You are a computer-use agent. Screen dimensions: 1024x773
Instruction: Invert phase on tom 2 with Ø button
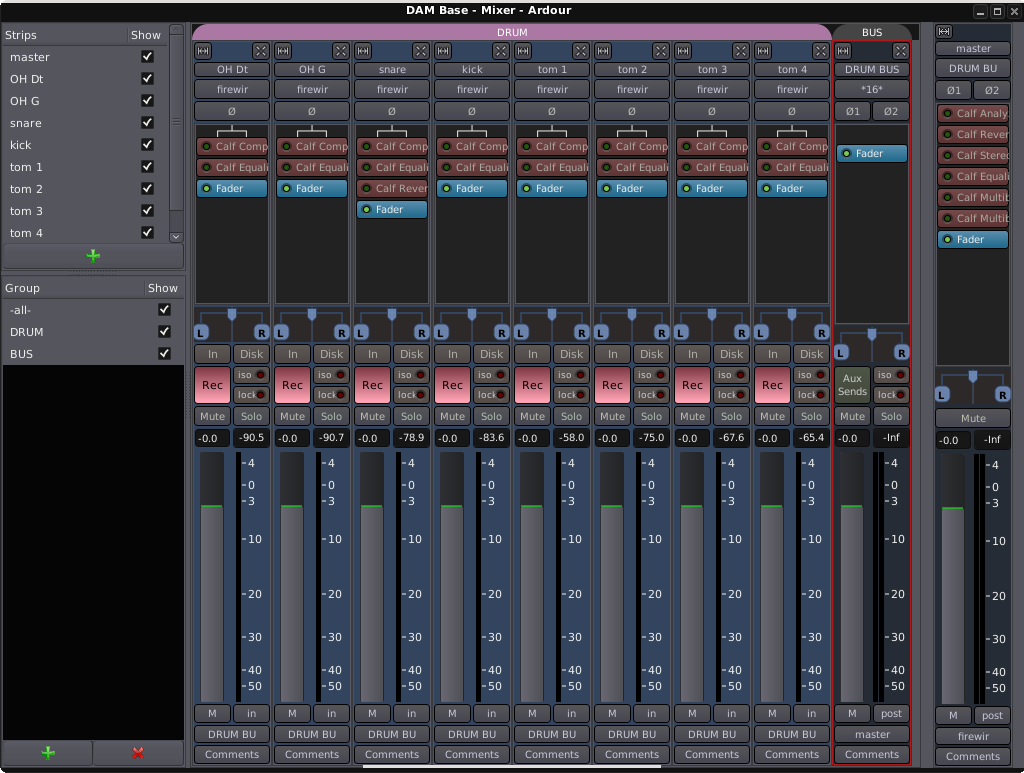tap(632, 111)
